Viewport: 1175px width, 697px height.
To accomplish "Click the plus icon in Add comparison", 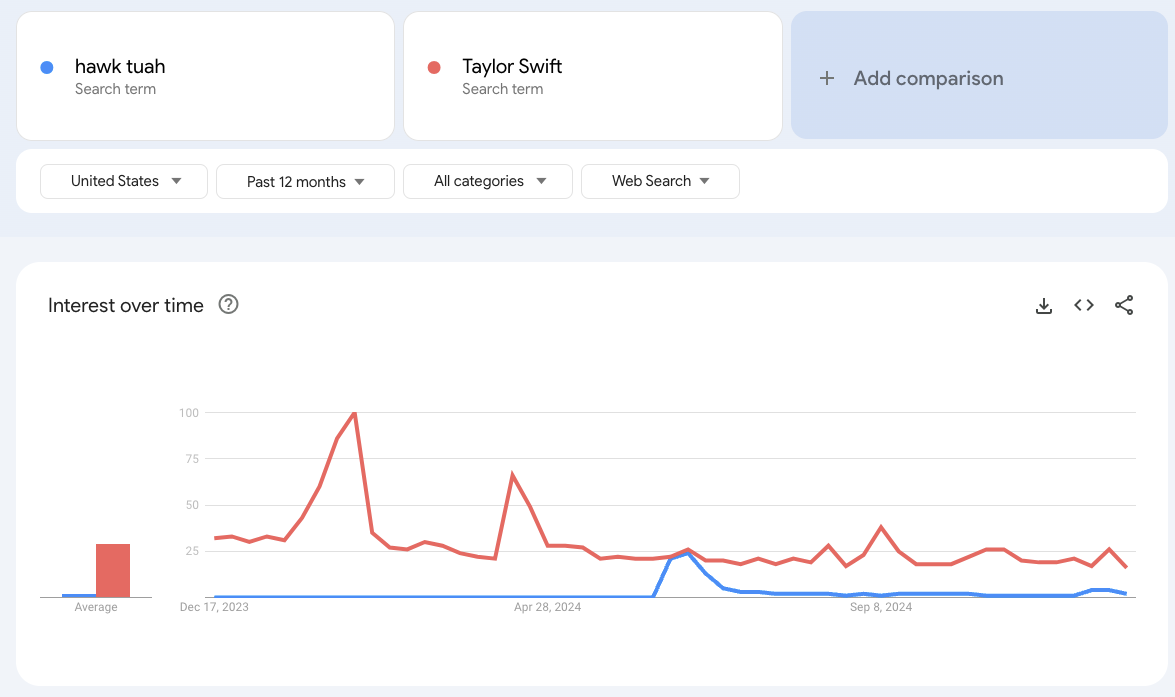I will 827,78.
